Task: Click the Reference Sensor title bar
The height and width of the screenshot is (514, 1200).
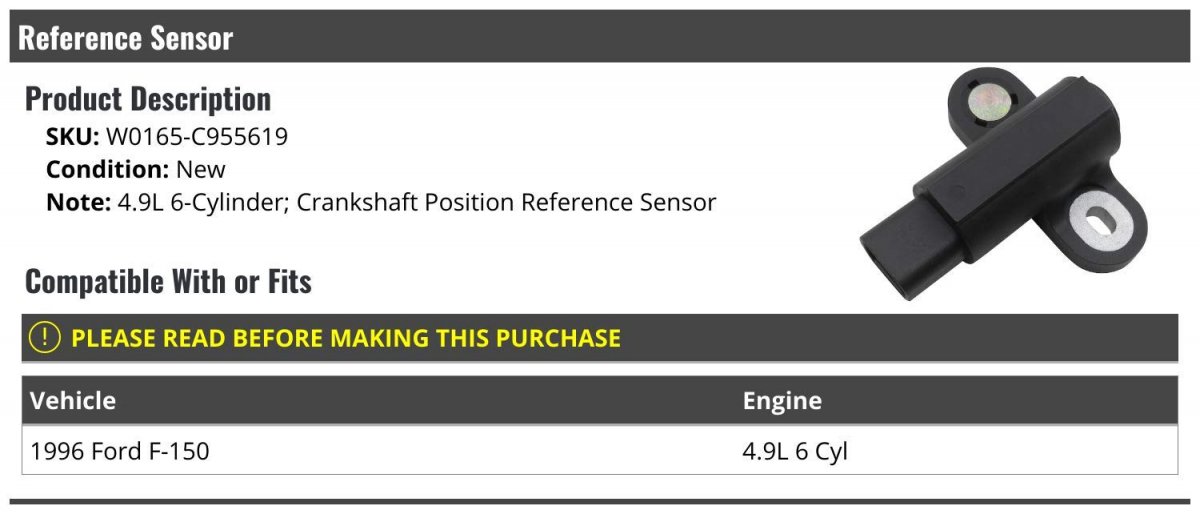Action: tap(126, 38)
